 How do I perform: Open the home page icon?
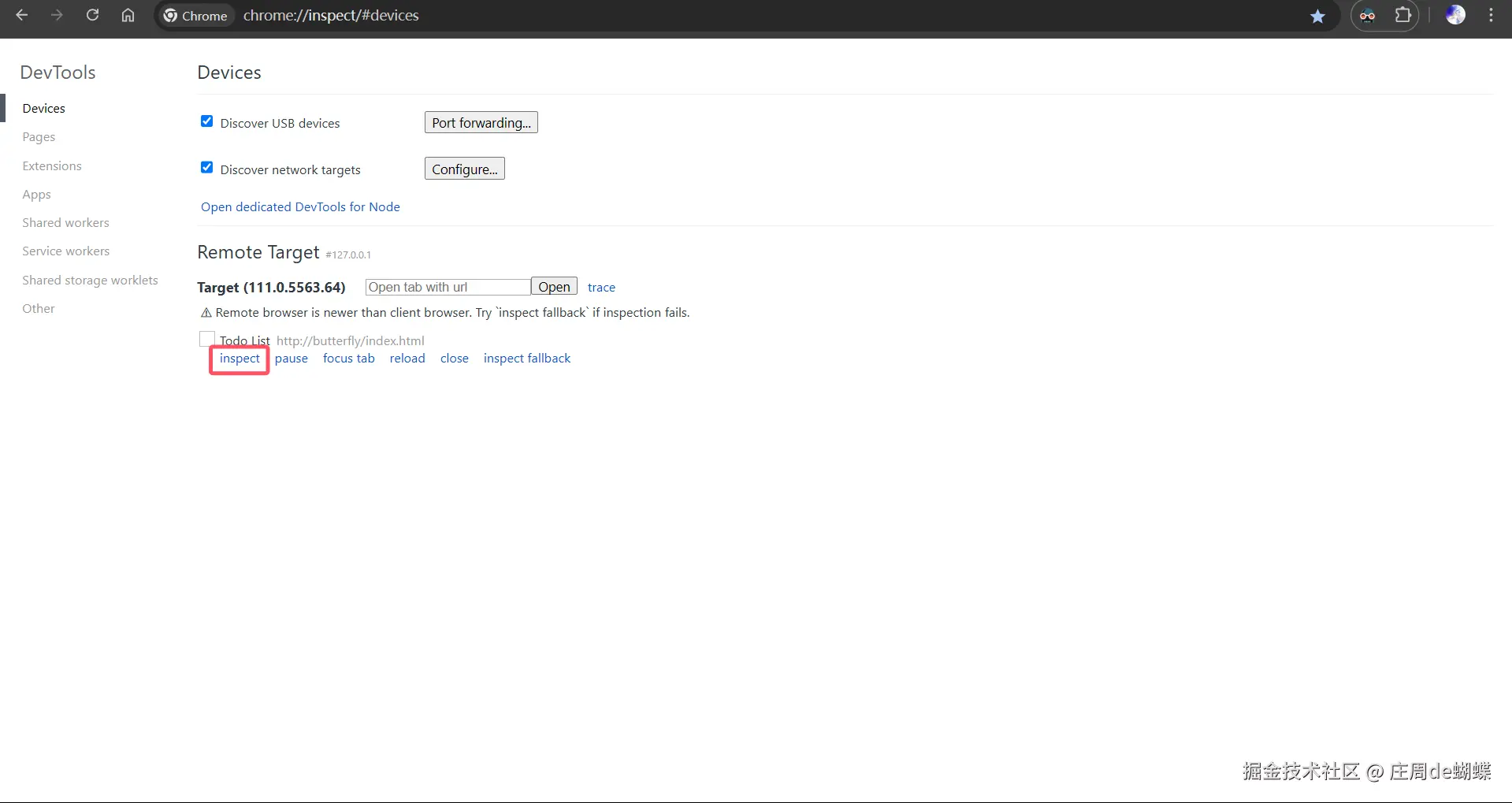(x=128, y=15)
